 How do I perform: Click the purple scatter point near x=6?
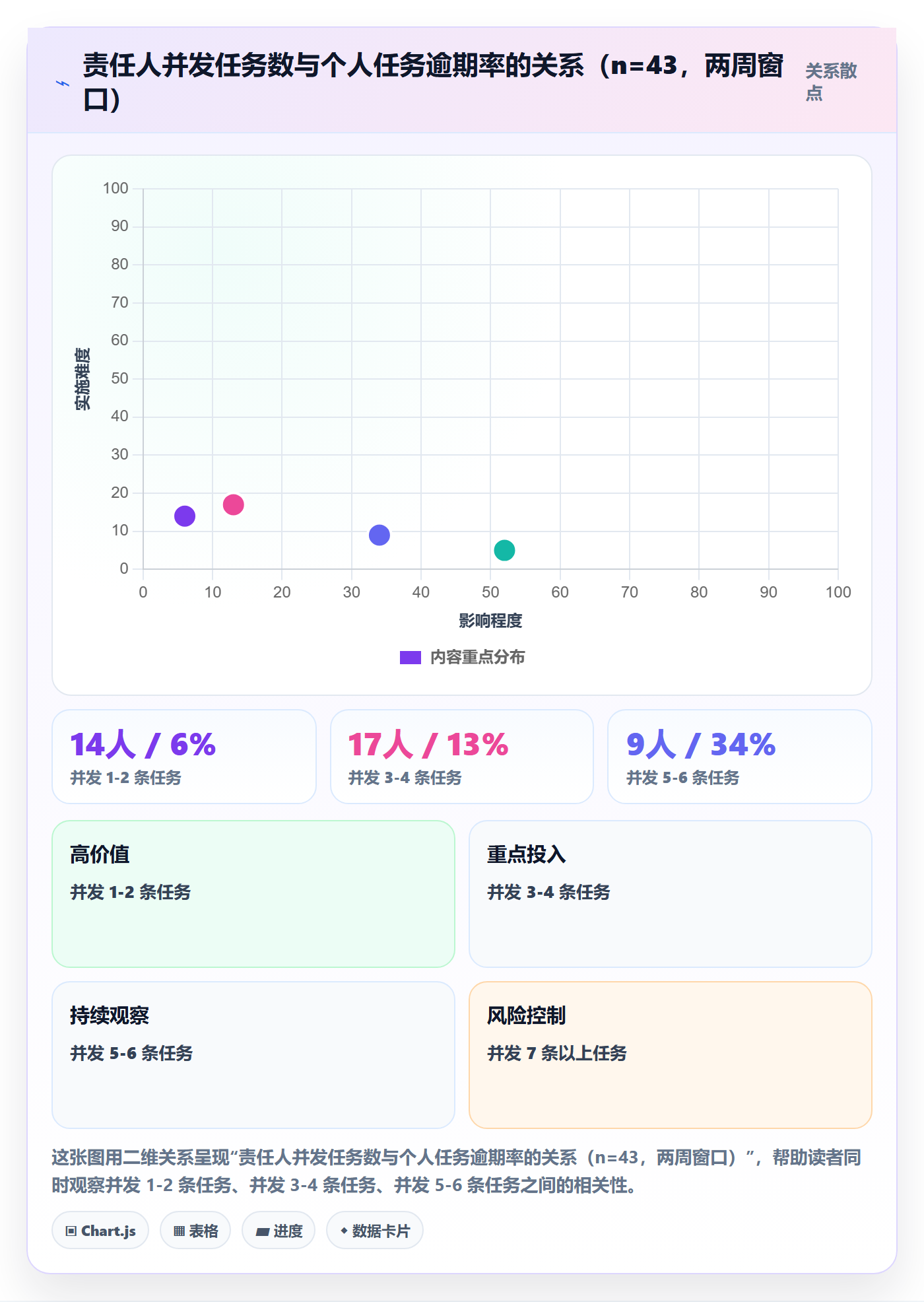tap(185, 516)
